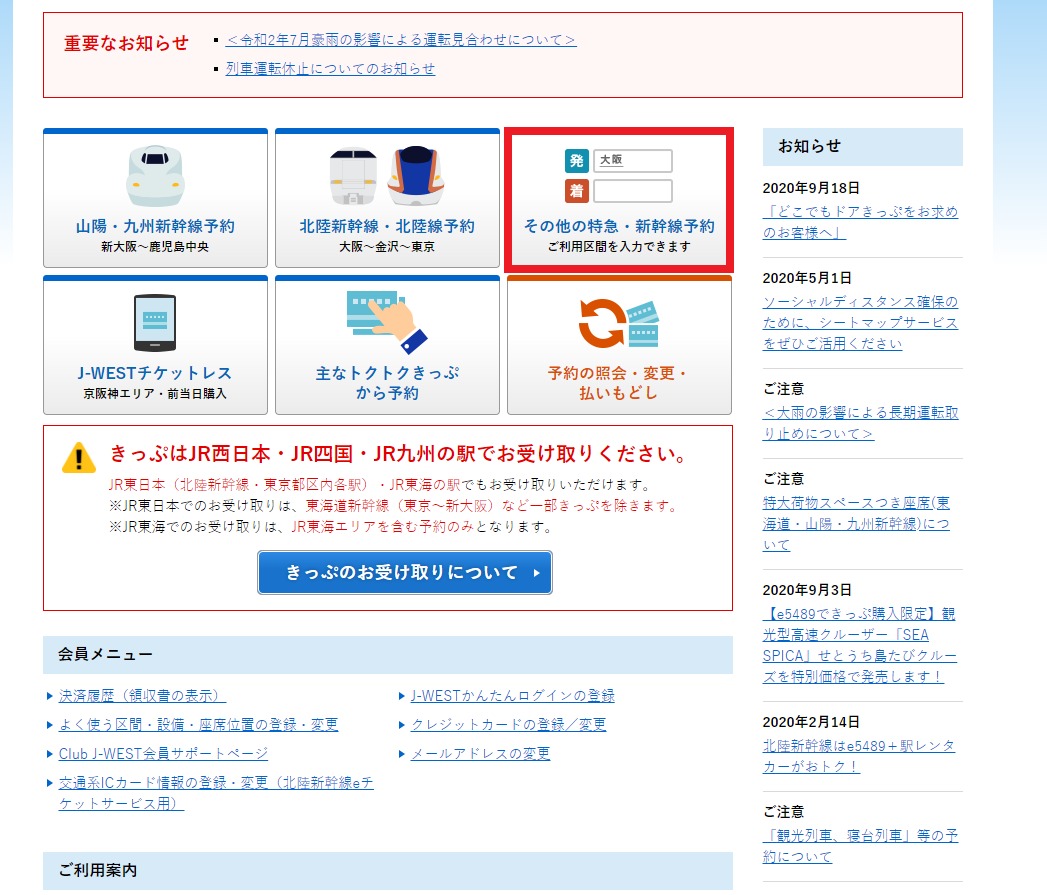The width and height of the screenshot is (1047, 895).
Task: Click the ご利用区間を入力できます text
Action: point(619,247)
